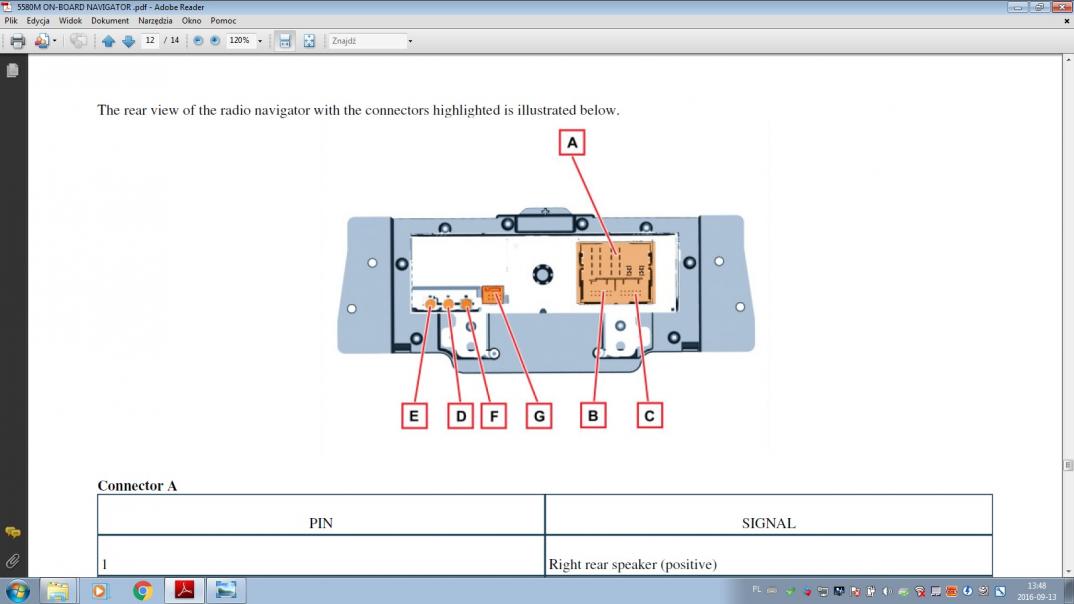This screenshot has height=604, width=1074.
Task: Open Google Chrome from taskbar
Action: click(x=142, y=590)
